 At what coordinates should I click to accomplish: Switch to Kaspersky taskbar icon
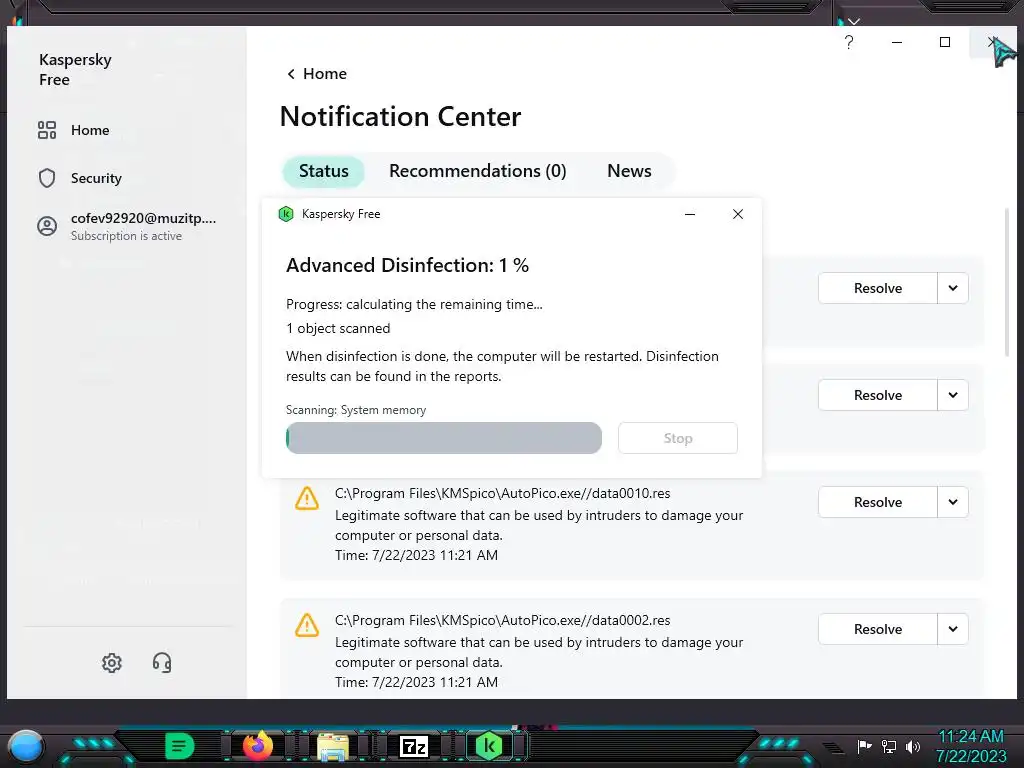point(489,746)
